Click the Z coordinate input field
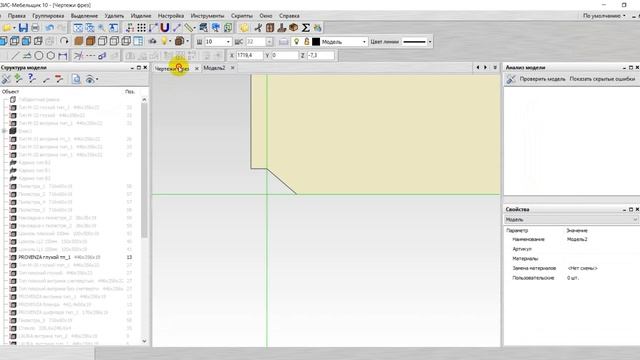 (321, 55)
